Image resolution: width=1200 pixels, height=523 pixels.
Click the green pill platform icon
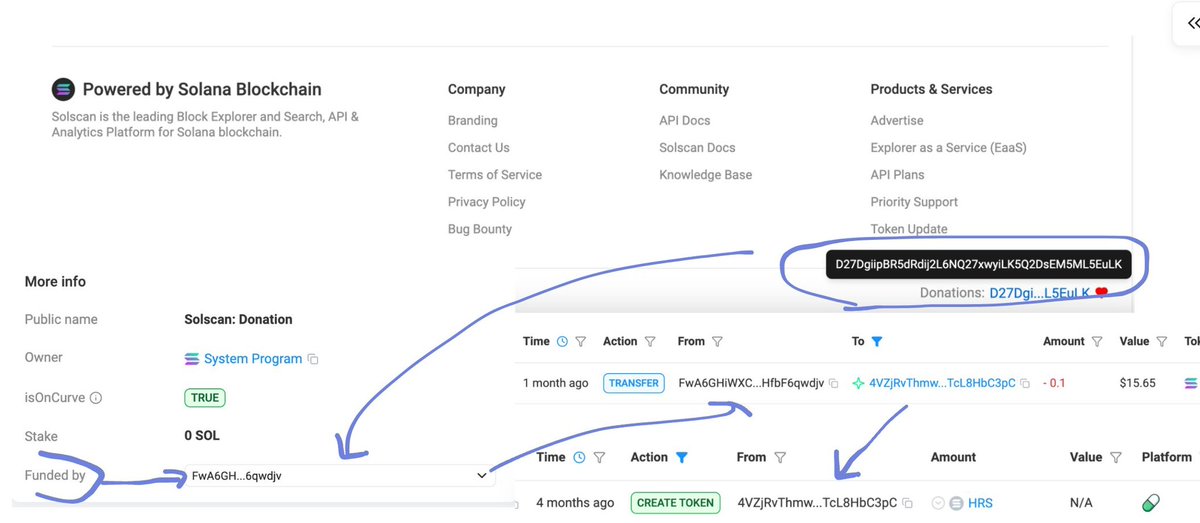tap(1151, 502)
